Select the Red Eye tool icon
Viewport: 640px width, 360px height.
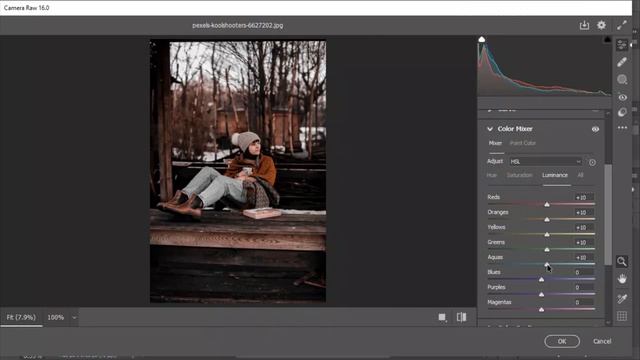point(622,97)
